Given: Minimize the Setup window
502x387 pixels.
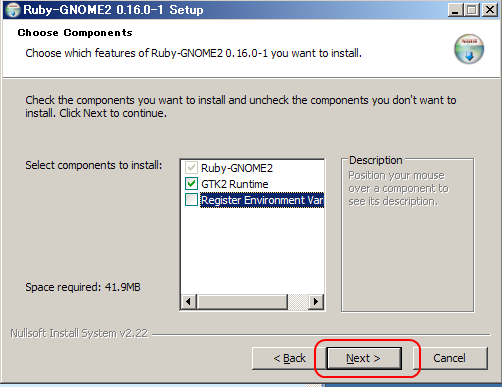Looking at the screenshot, I should tap(455, 10).
